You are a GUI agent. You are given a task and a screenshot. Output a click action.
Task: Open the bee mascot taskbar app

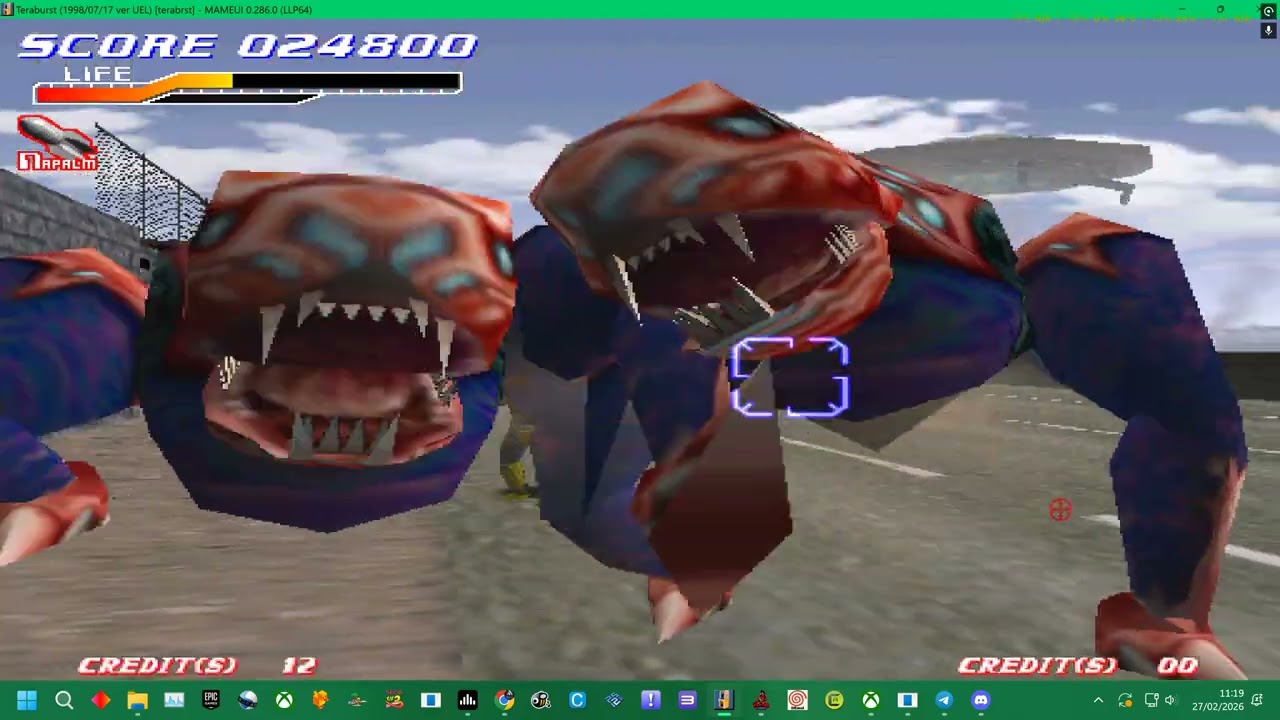click(x=541, y=700)
